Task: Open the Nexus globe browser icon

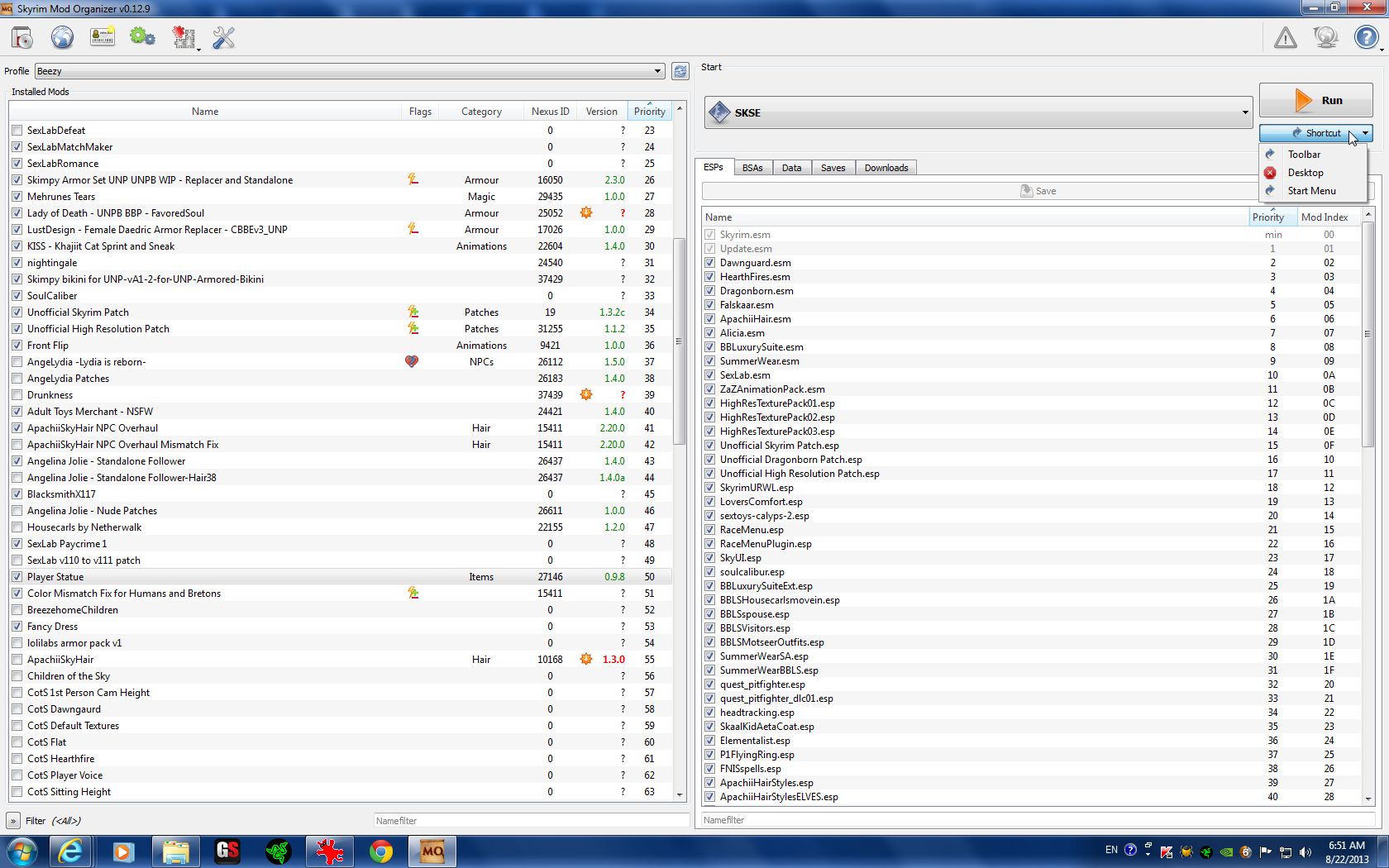Action: (x=62, y=38)
